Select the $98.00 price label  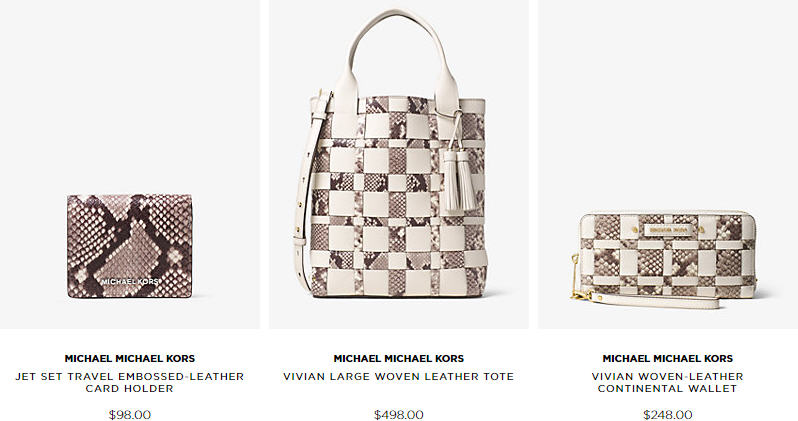(130, 414)
